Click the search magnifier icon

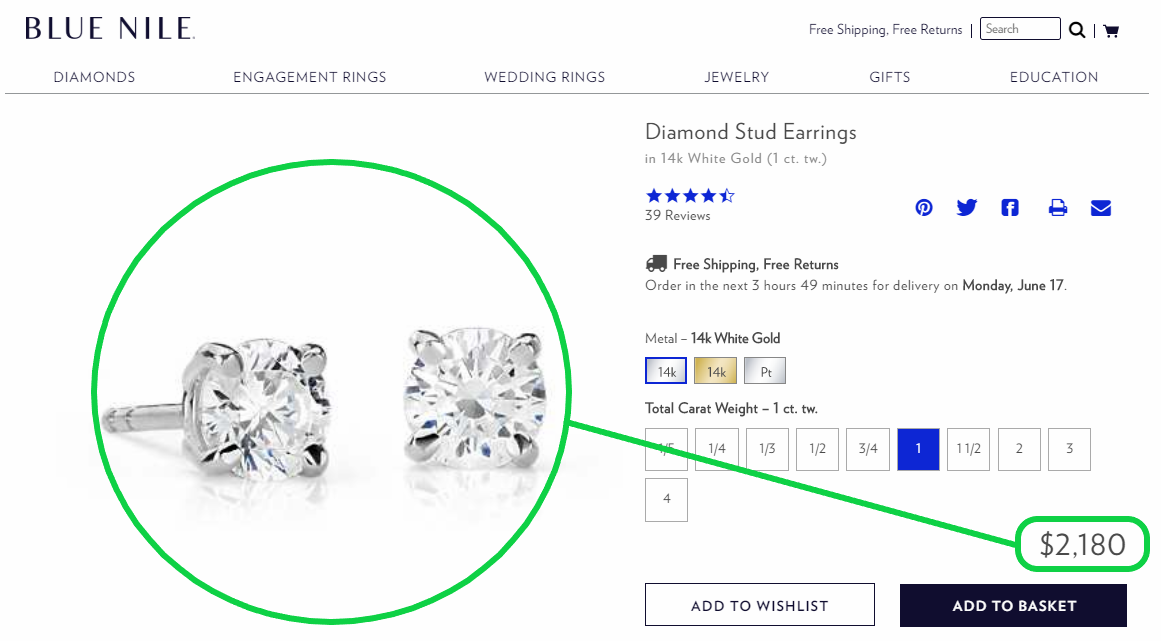(x=1077, y=30)
